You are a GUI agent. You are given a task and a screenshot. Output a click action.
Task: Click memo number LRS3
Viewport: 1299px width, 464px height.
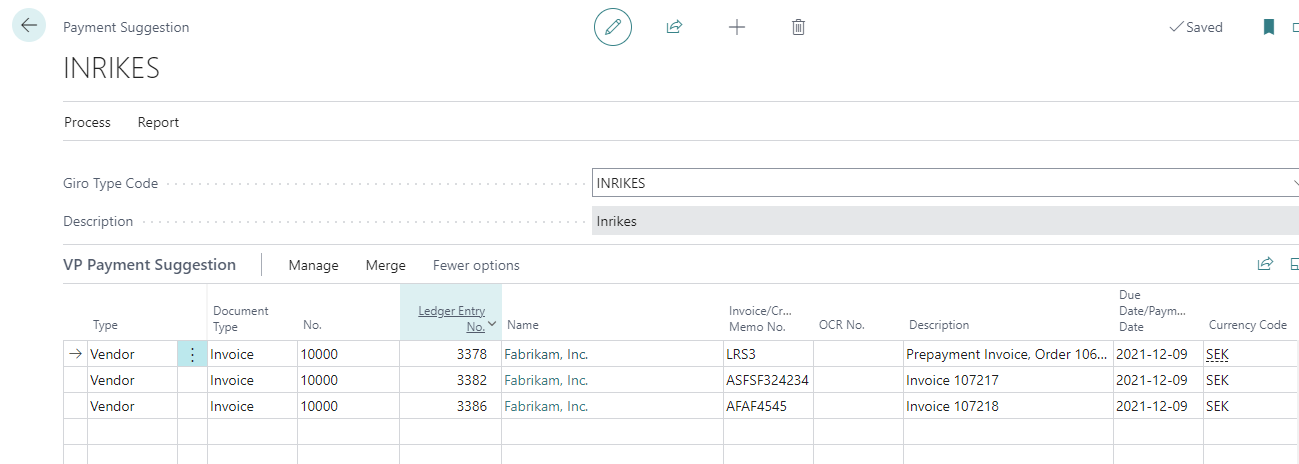(x=743, y=354)
